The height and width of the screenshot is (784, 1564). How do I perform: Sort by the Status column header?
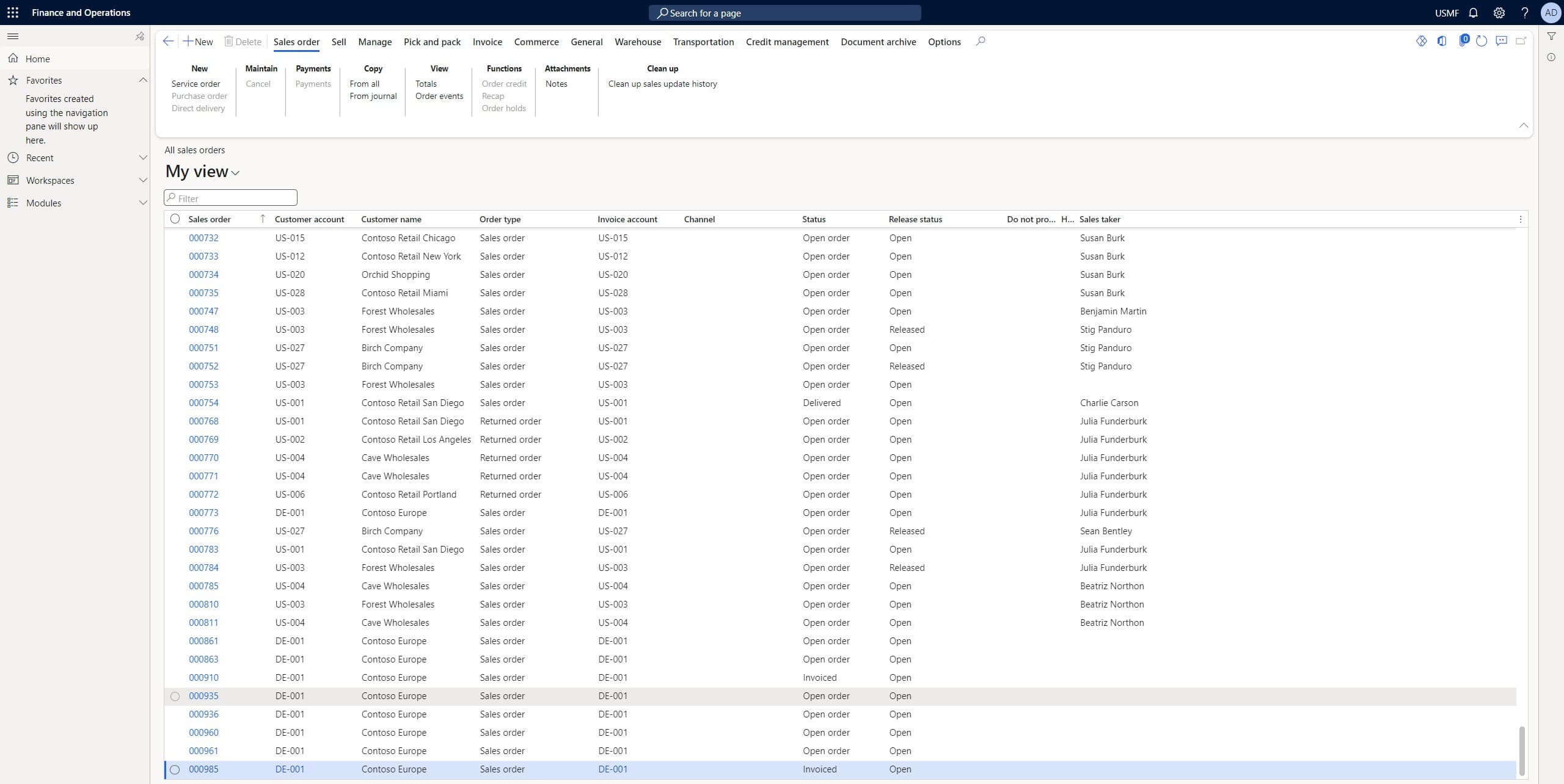click(x=813, y=219)
